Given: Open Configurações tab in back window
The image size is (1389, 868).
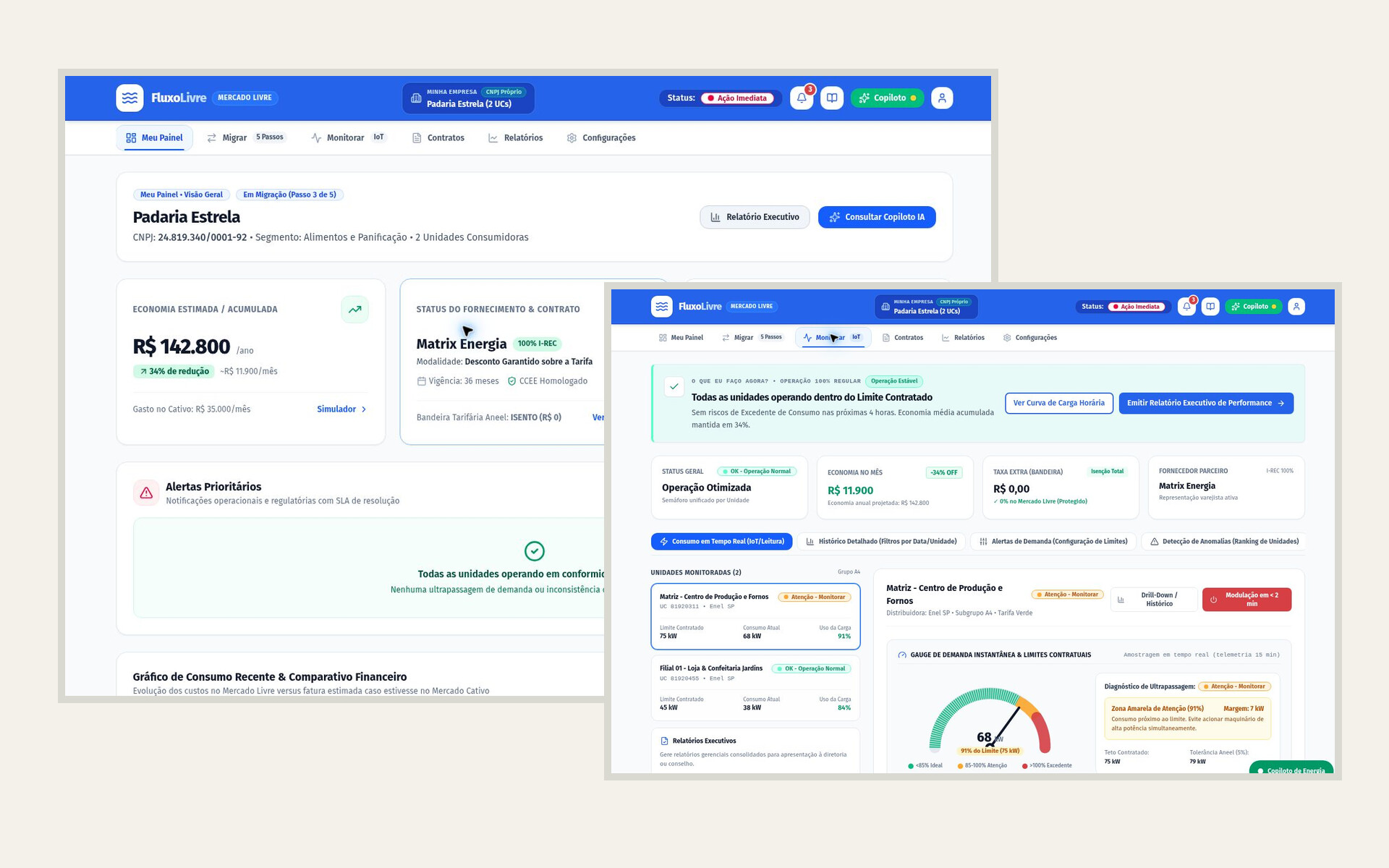Looking at the screenshot, I should tap(601, 137).
